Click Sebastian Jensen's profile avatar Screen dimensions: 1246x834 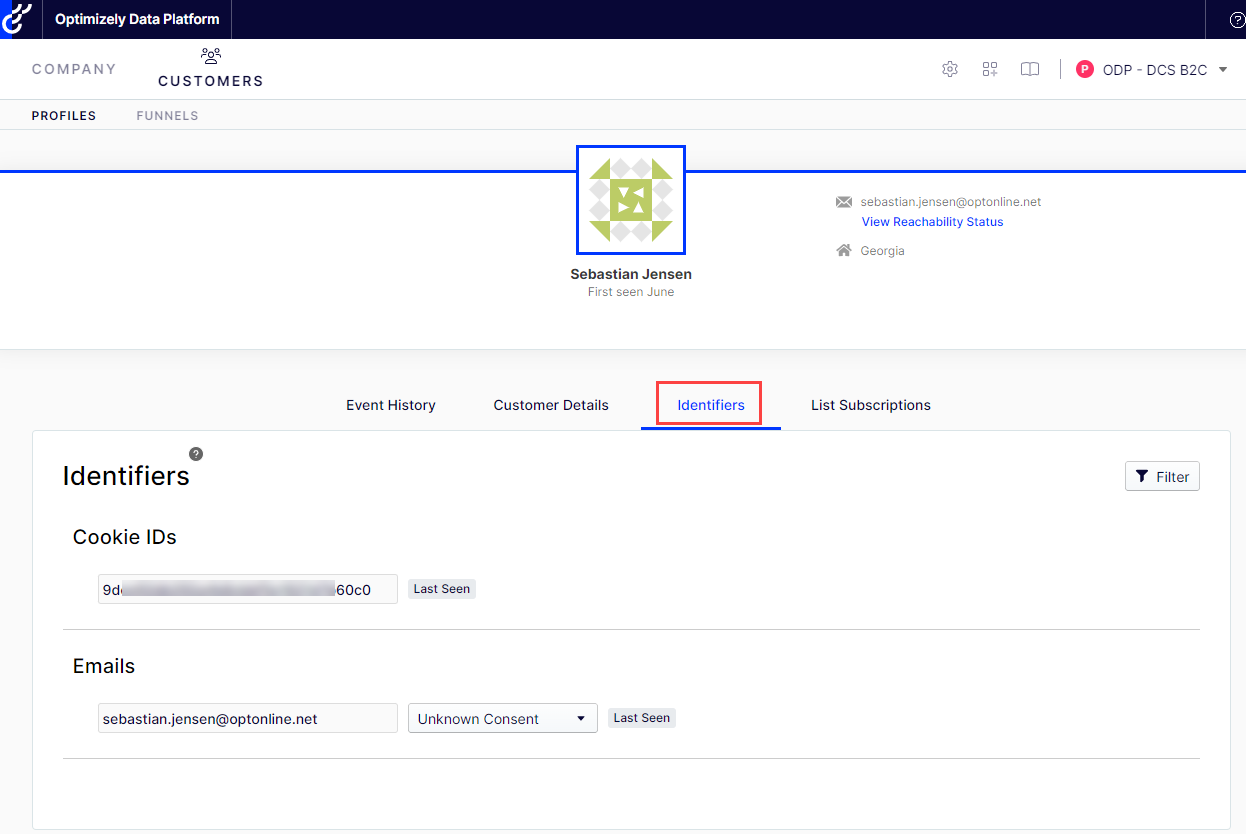(631, 200)
